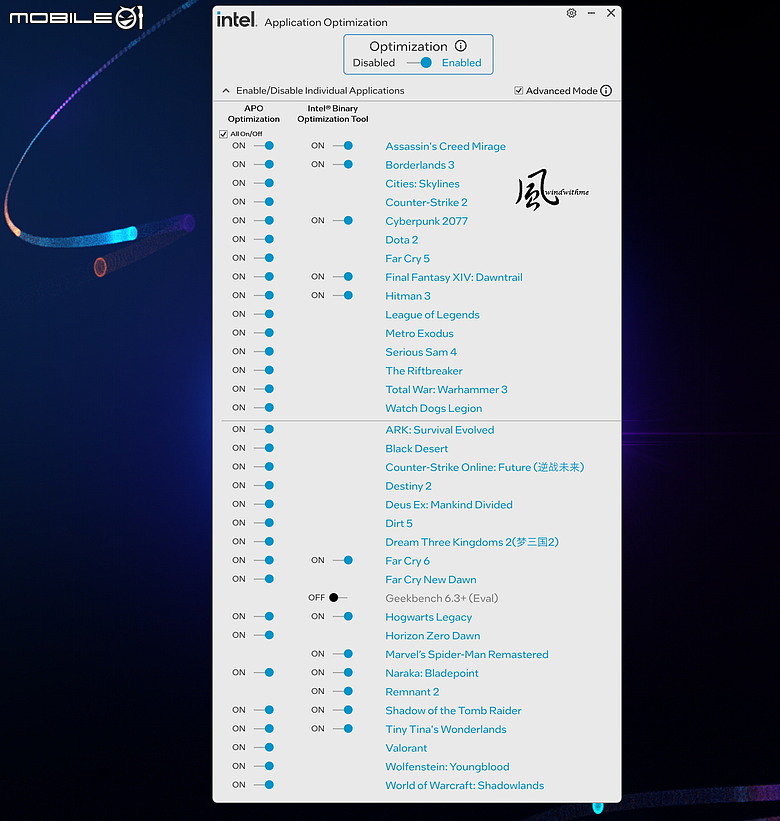Uncheck the All On/Off checkbox
The height and width of the screenshot is (821, 780).
click(x=224, y=134)
